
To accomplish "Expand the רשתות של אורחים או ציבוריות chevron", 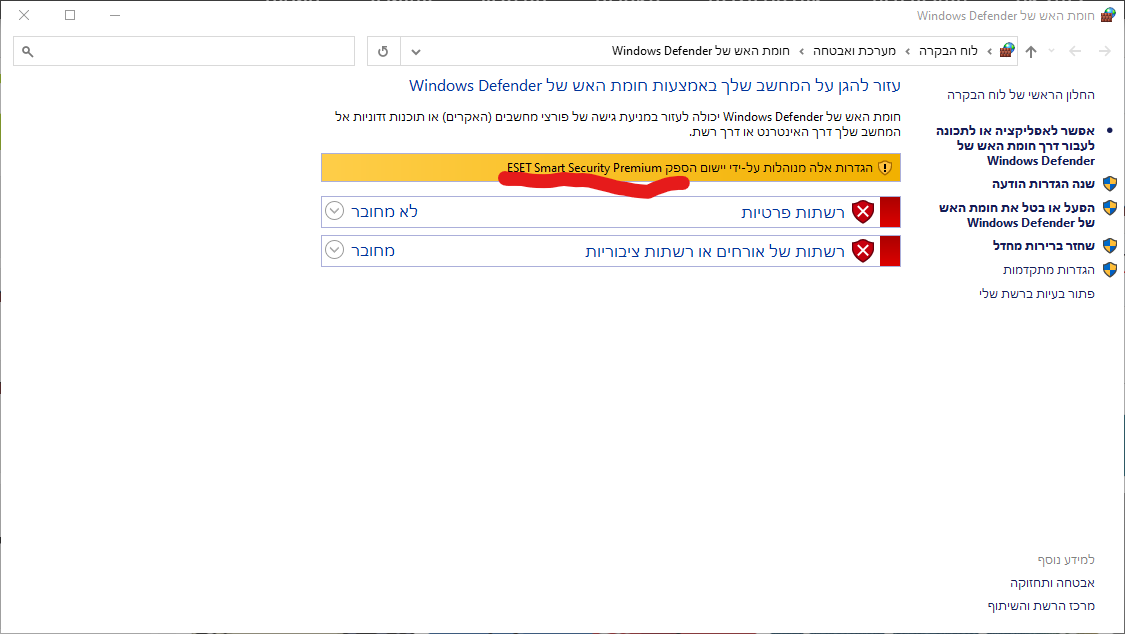I will pyautogui.click(x=334, y=250).
